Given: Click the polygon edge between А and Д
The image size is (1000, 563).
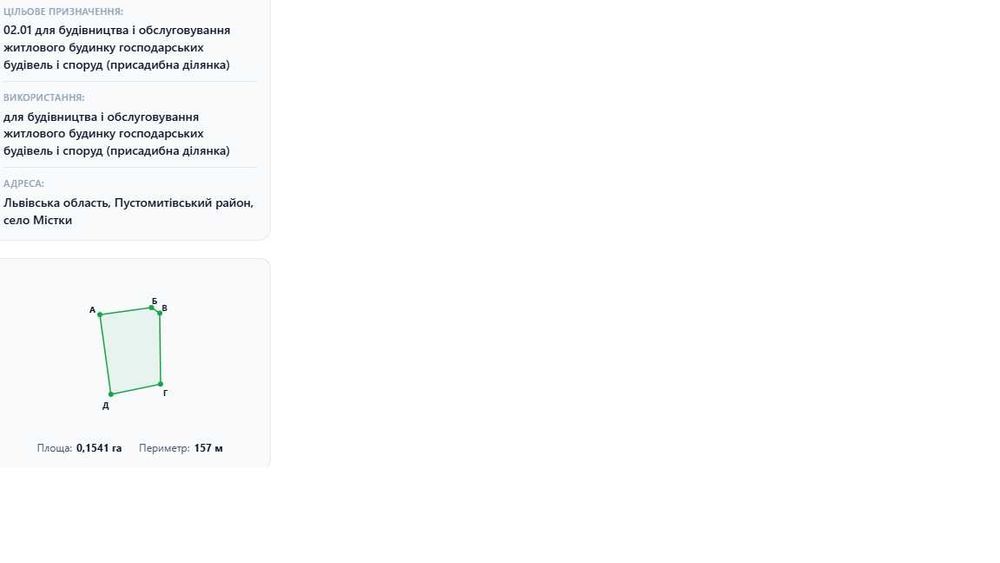Looking at the screenshot, I should point(105,355).
